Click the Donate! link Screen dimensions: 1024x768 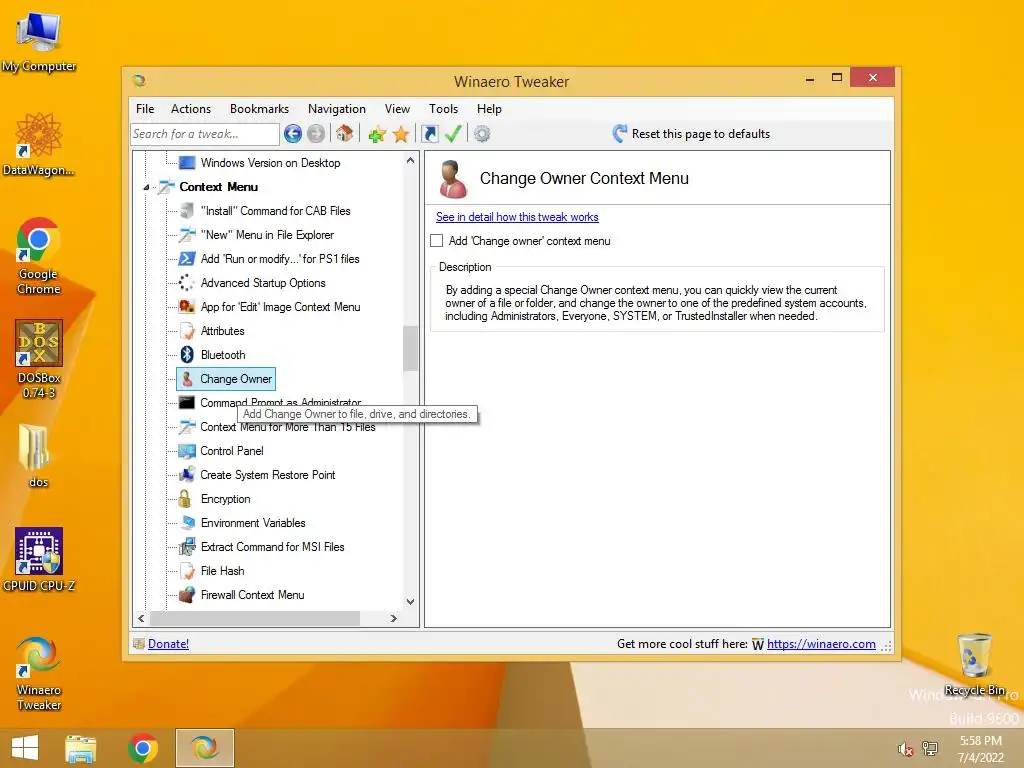coord(168,644)
